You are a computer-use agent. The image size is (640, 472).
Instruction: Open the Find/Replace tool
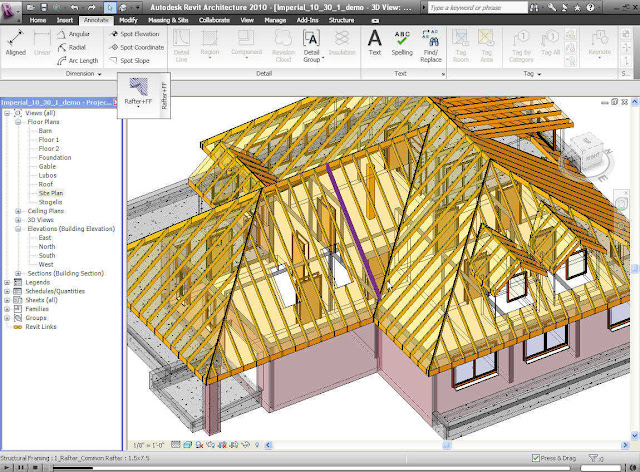[x=431, y=46]
